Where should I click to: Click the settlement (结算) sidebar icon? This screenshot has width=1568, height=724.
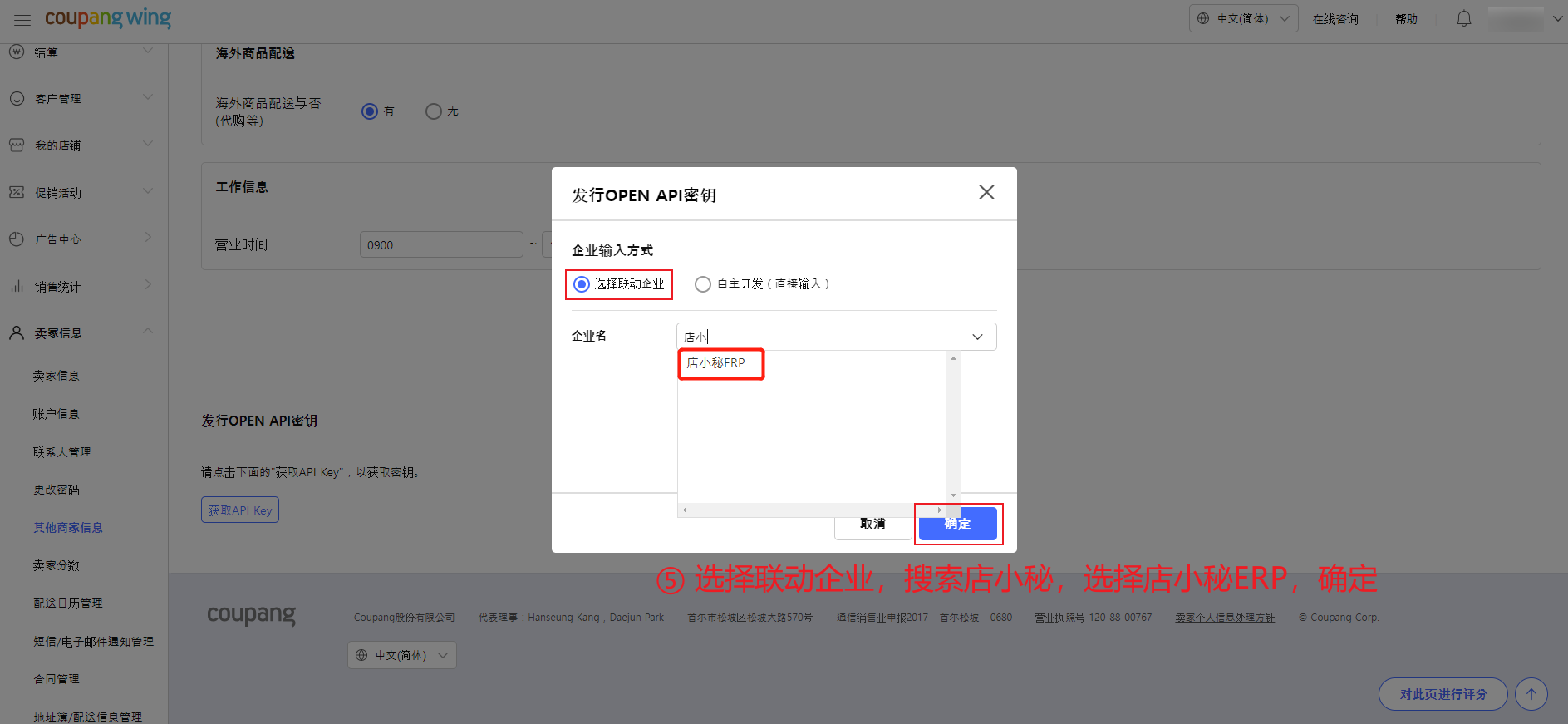(x=17, y=52)
